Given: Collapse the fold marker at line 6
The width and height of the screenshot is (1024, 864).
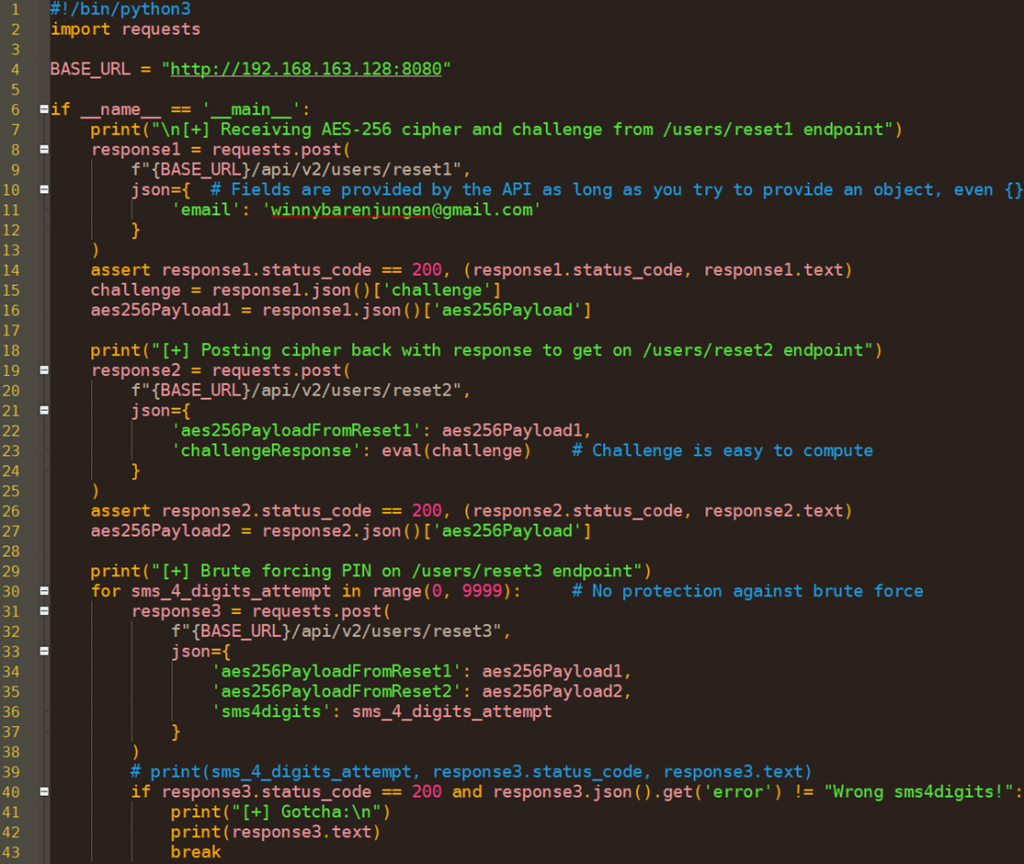Looking at the screenshot, I should pos(44,110).
